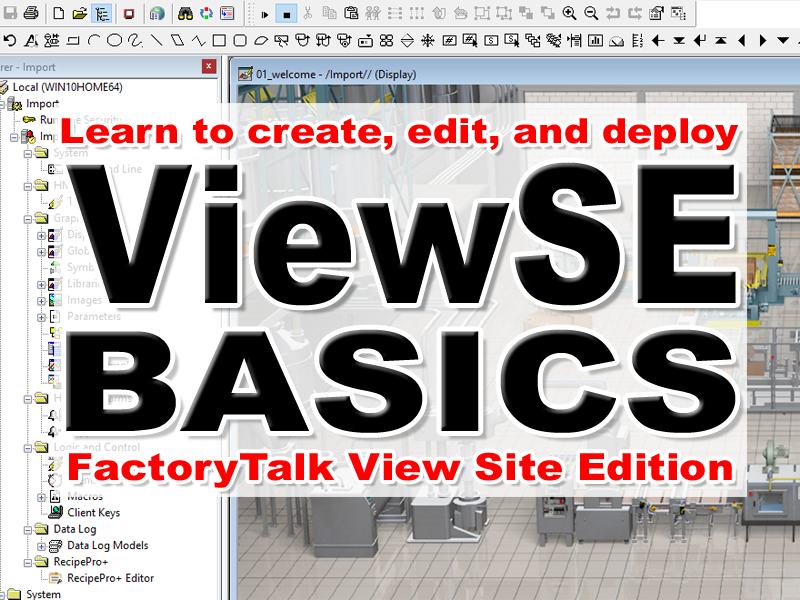Select the square-cornered Rectangle tool
Screen dimensions: 800x600
[219, 40]
